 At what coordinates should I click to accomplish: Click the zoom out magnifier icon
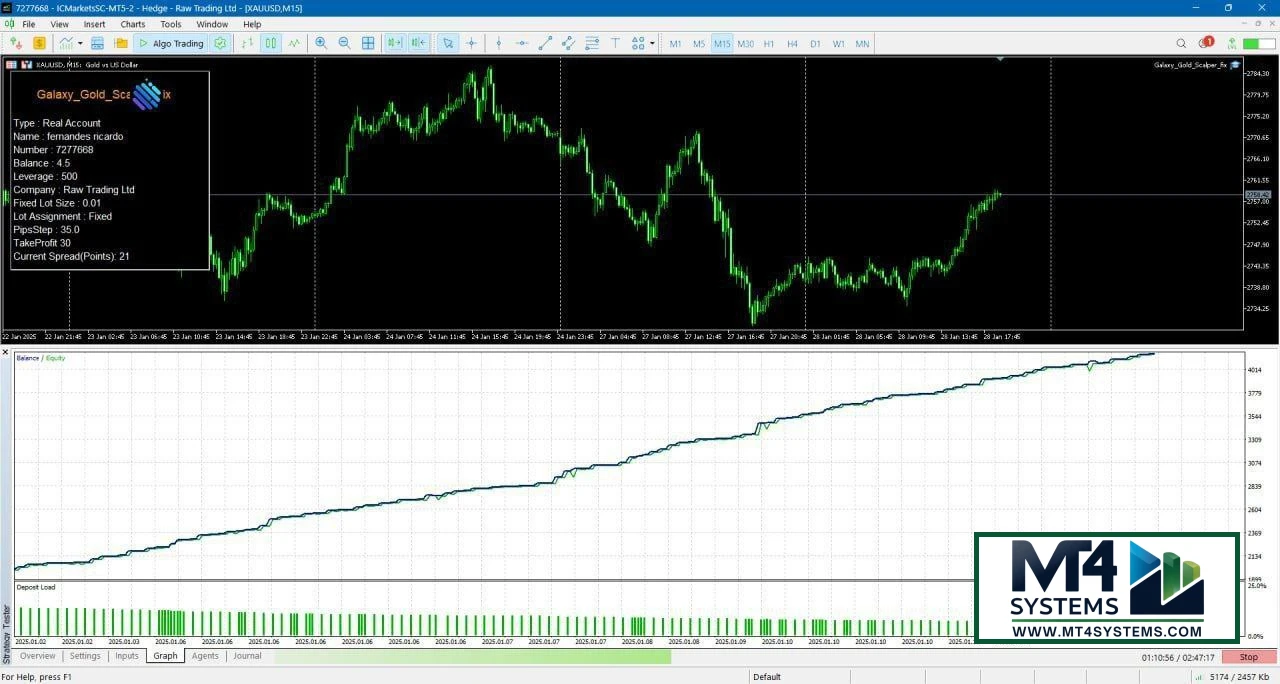coord(345,43)
